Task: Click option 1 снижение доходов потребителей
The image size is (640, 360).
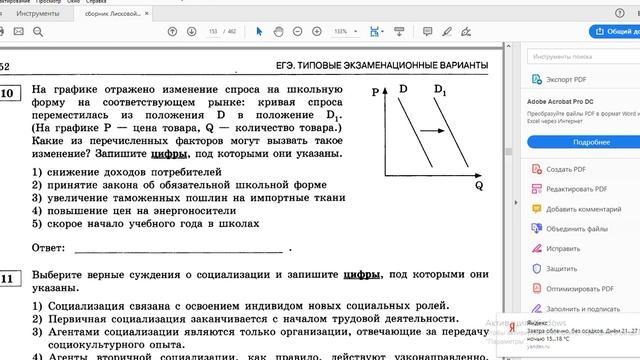Action: (127, 172)
